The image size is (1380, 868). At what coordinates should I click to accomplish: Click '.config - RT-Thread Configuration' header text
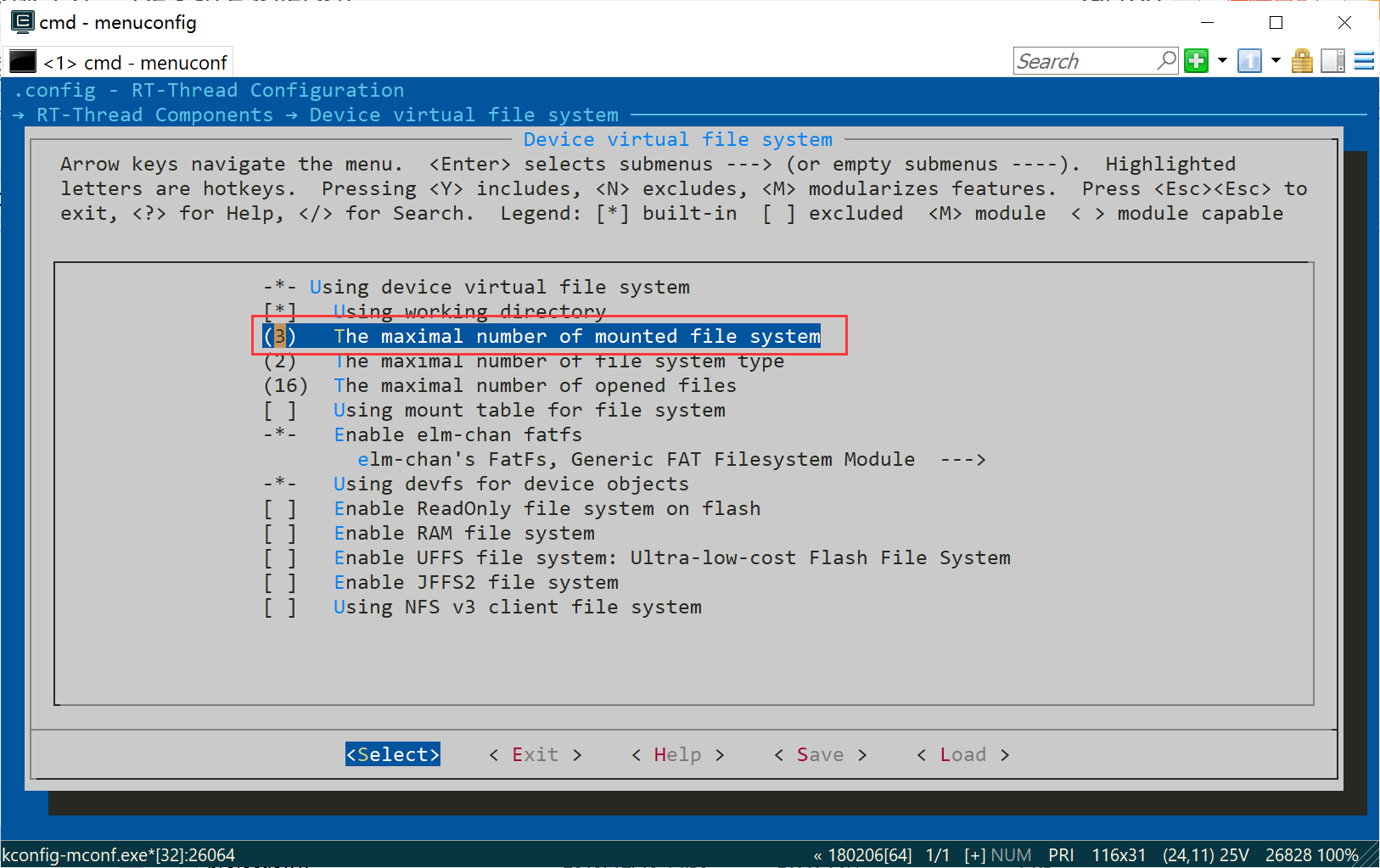point(209,90)
